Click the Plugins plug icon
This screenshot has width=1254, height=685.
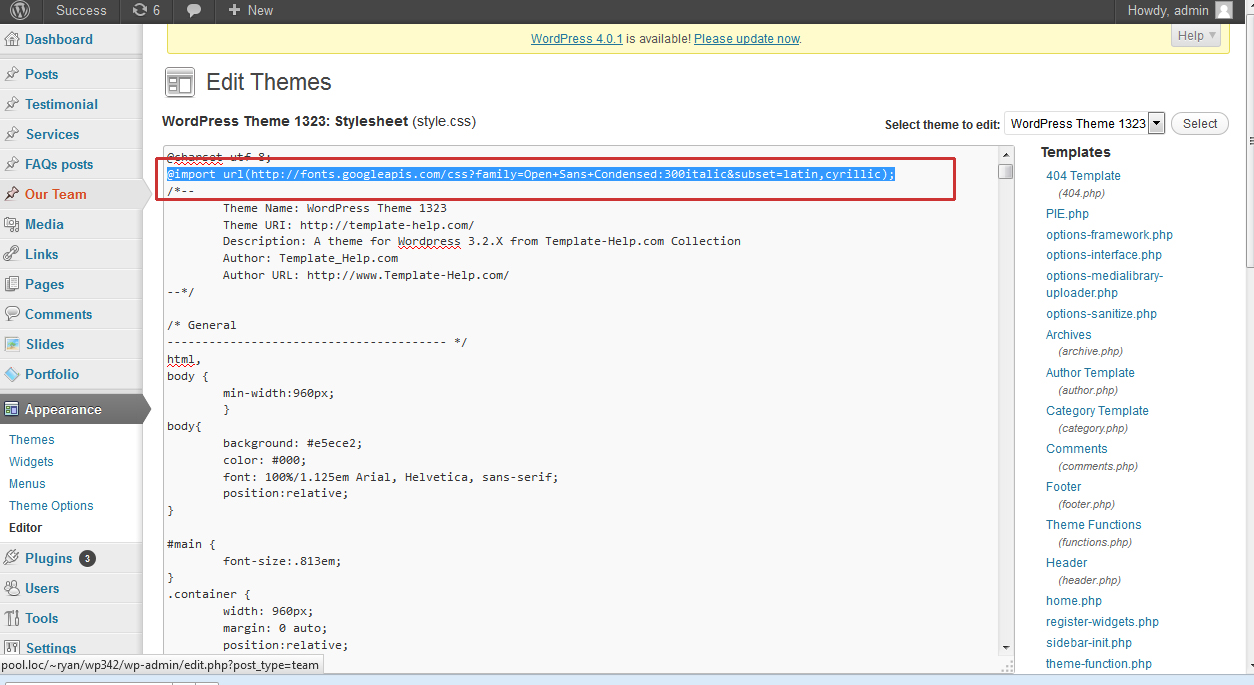pos(12,558)
